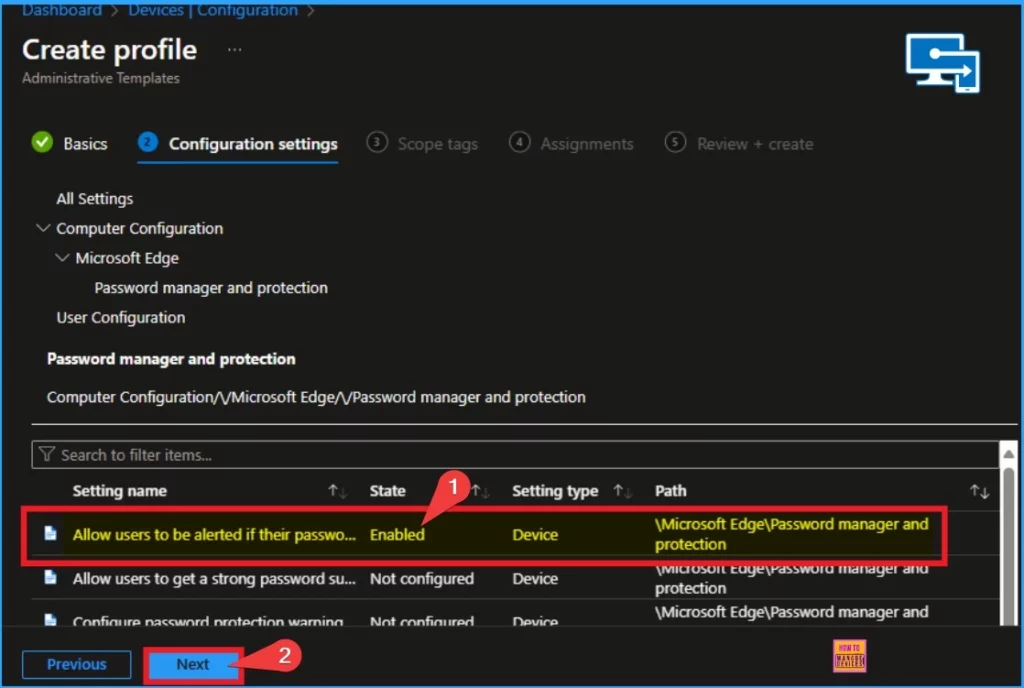Switch to the Scope tags step

(x=438, y=144)
